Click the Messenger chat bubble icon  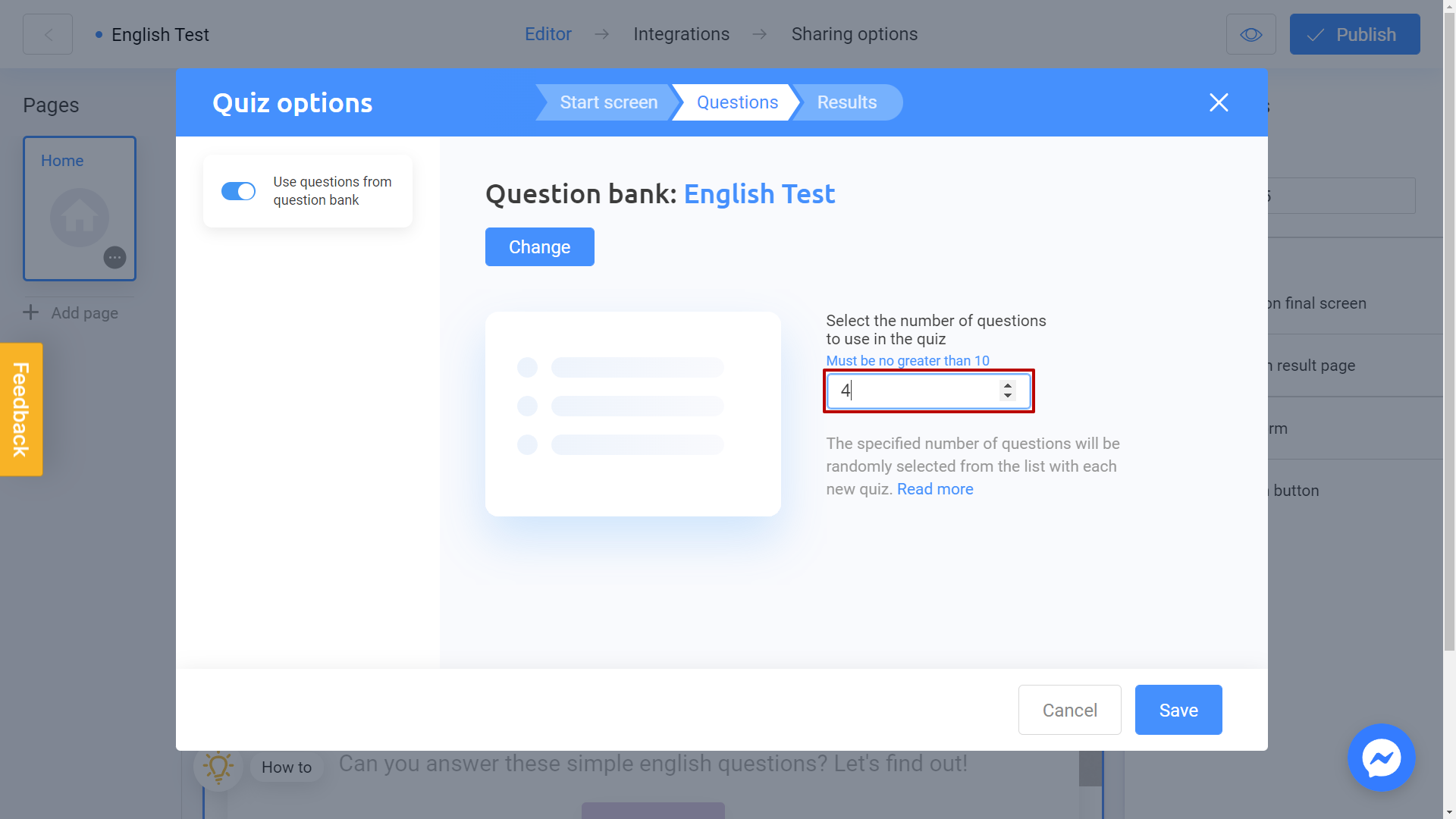pos(1382,757)
